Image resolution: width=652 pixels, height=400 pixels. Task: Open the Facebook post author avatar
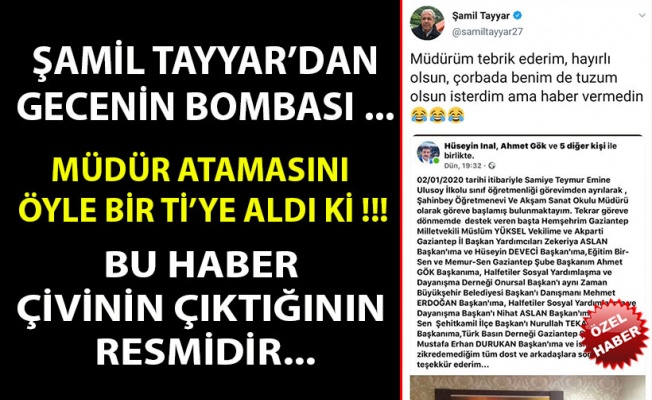tap(428, 153)
